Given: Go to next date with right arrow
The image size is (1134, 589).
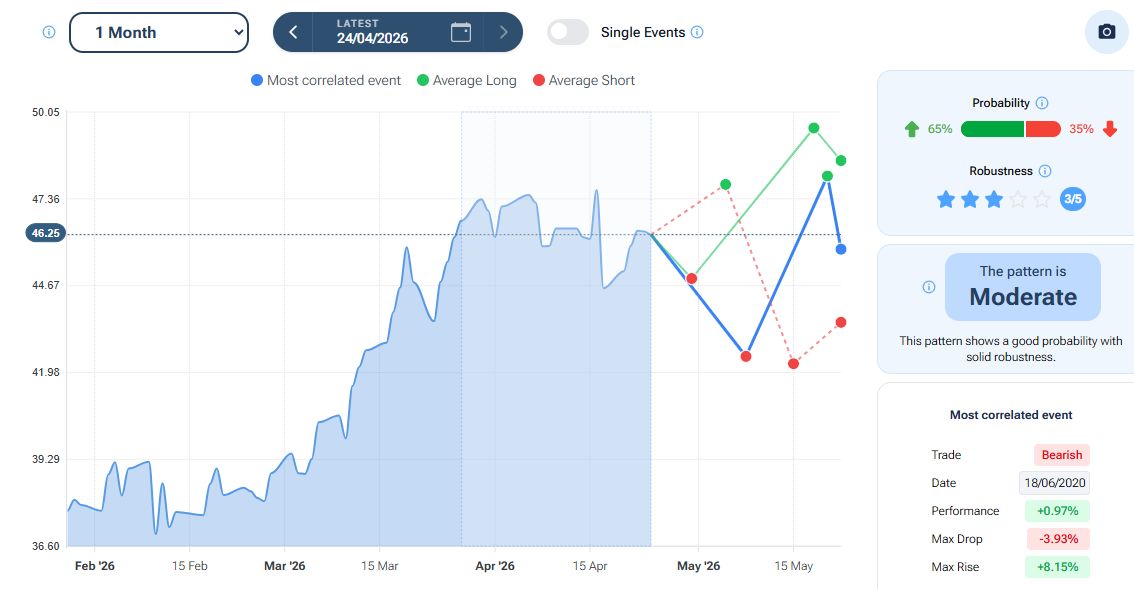Looking at the screenshot, I should [503, 32].
